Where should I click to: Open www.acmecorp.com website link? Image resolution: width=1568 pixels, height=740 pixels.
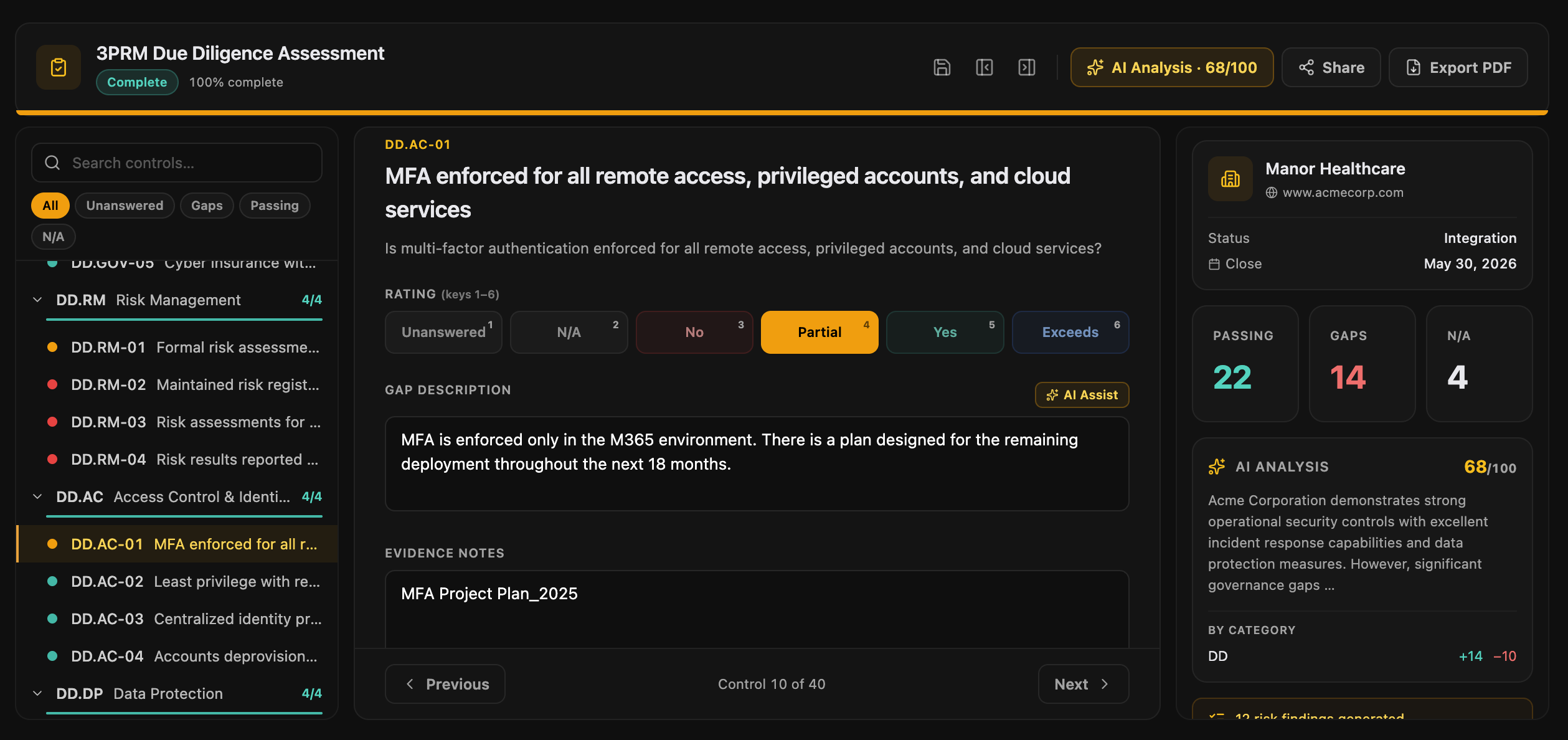[1343, 193]
